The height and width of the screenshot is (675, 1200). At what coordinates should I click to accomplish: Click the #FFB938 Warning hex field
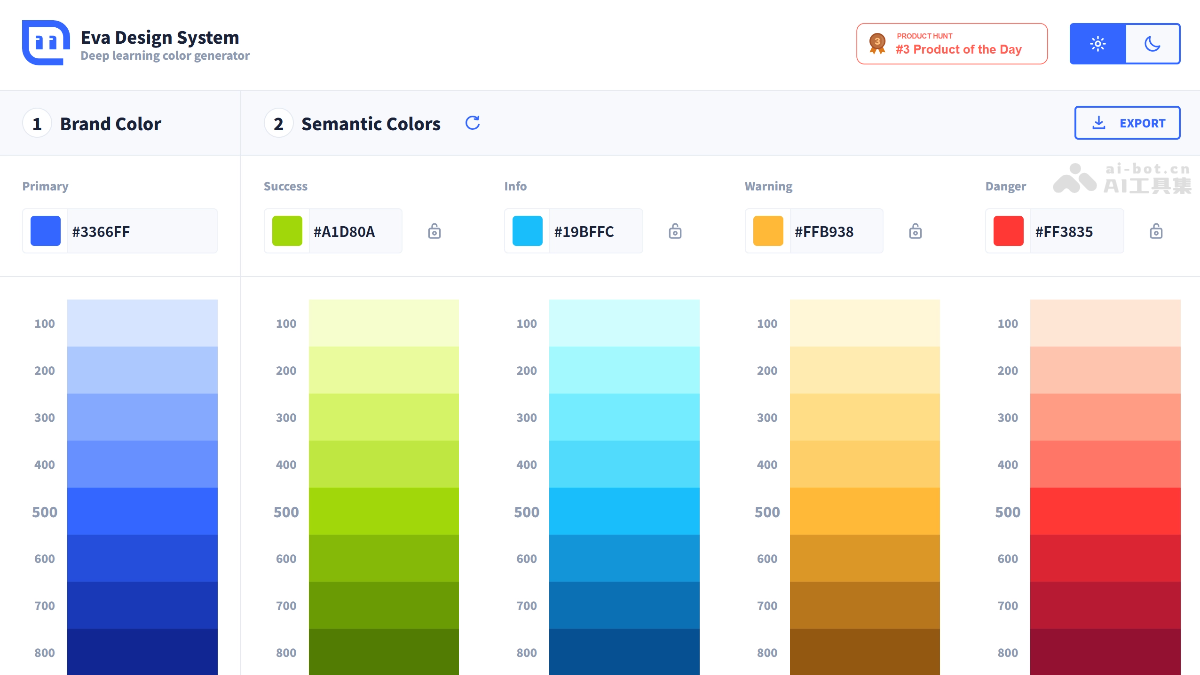click(836, 230)
